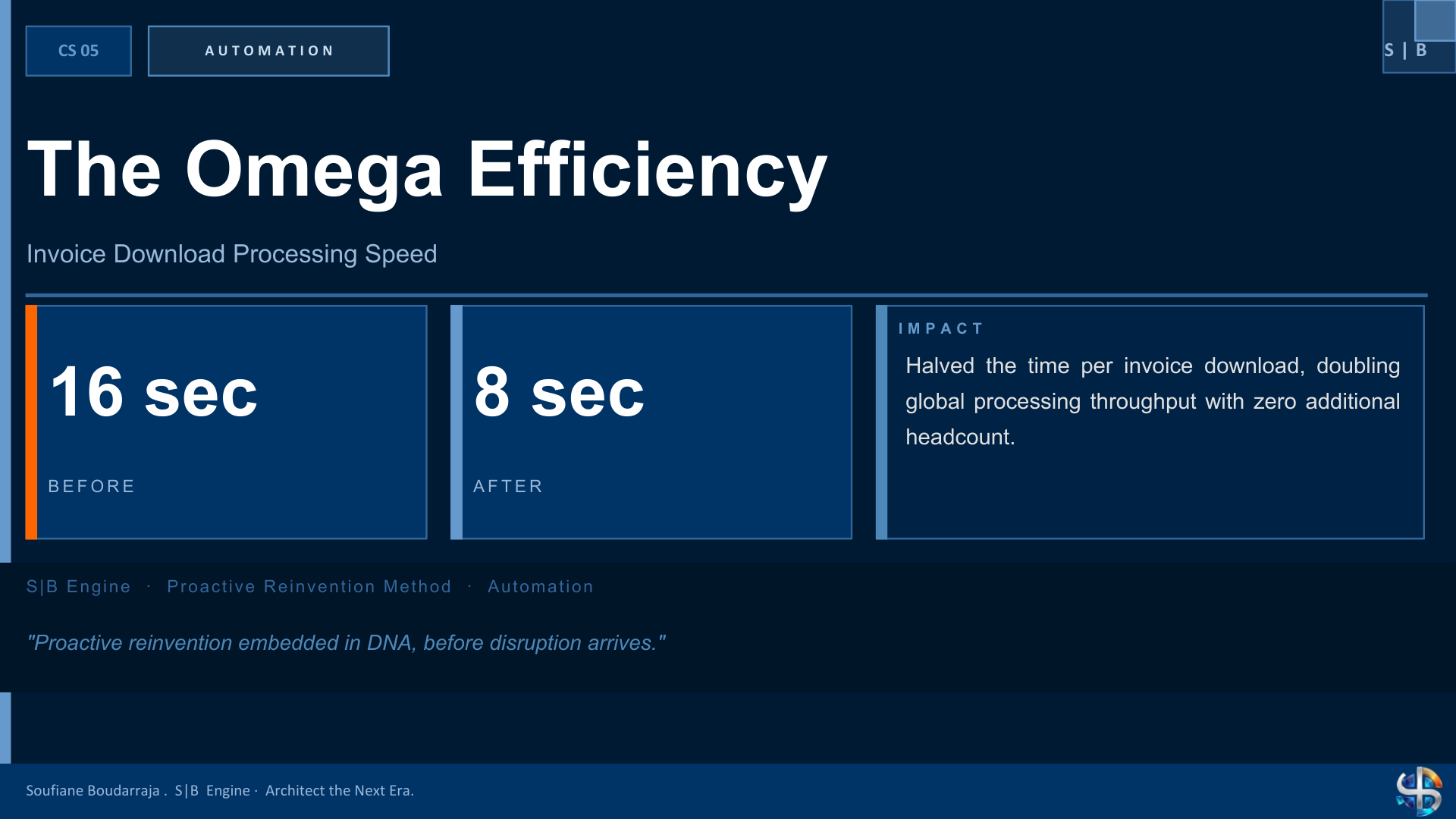This screenshot has width=1456, height=819.
Task: Click the IMPACT heading
Action: click(941, 328)
